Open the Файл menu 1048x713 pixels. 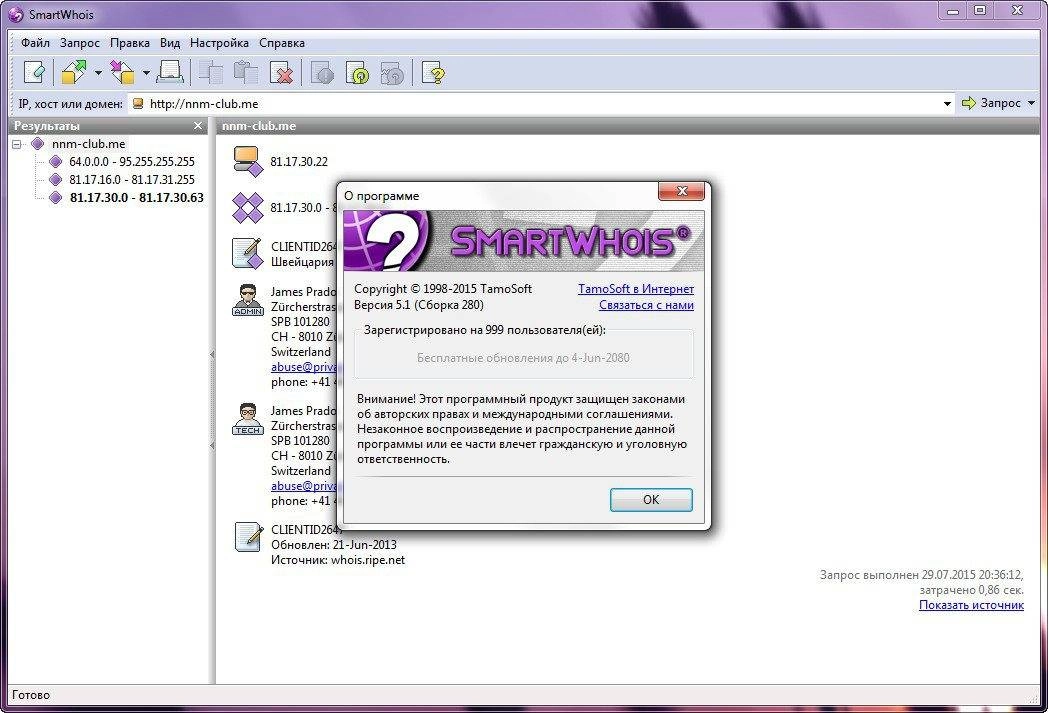[35, 43]
